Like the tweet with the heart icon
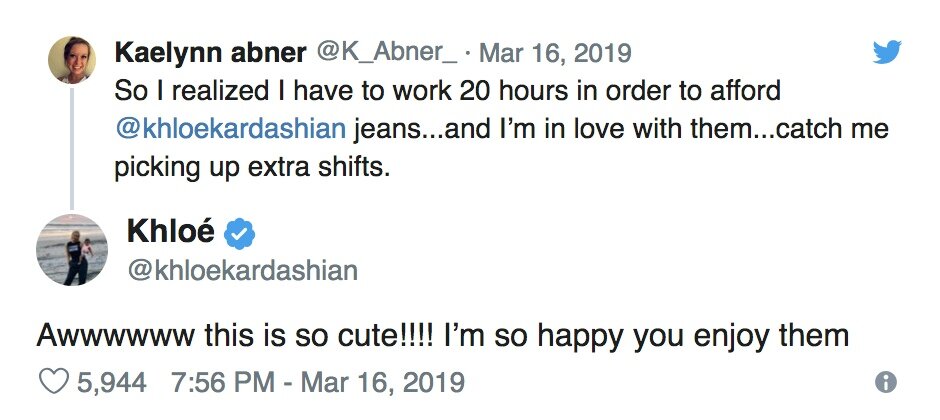The image size is (940, 420). [x=51, y=381]
